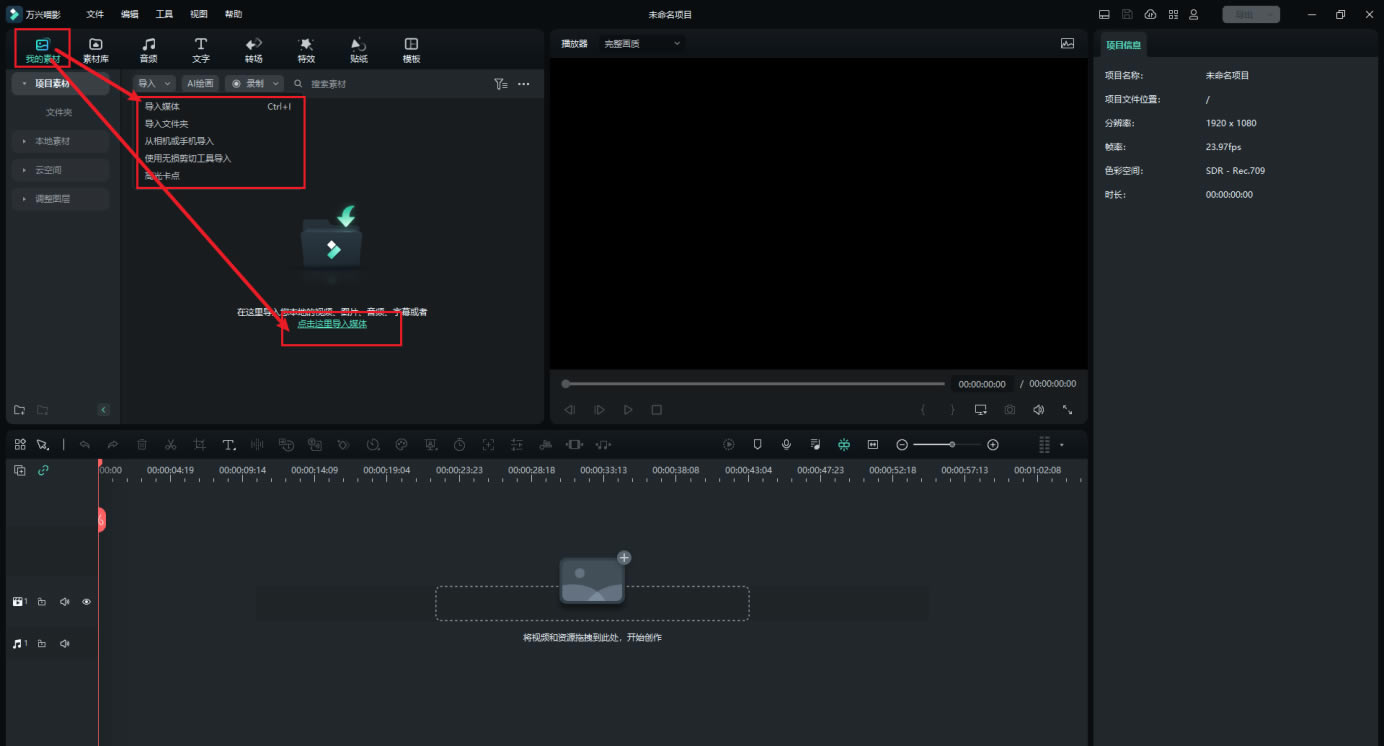Viewport: 1384px width, 746px height.
Task: Mute the audio track 1 speaker
Action: pyautogui.click(x=65, y=644)
